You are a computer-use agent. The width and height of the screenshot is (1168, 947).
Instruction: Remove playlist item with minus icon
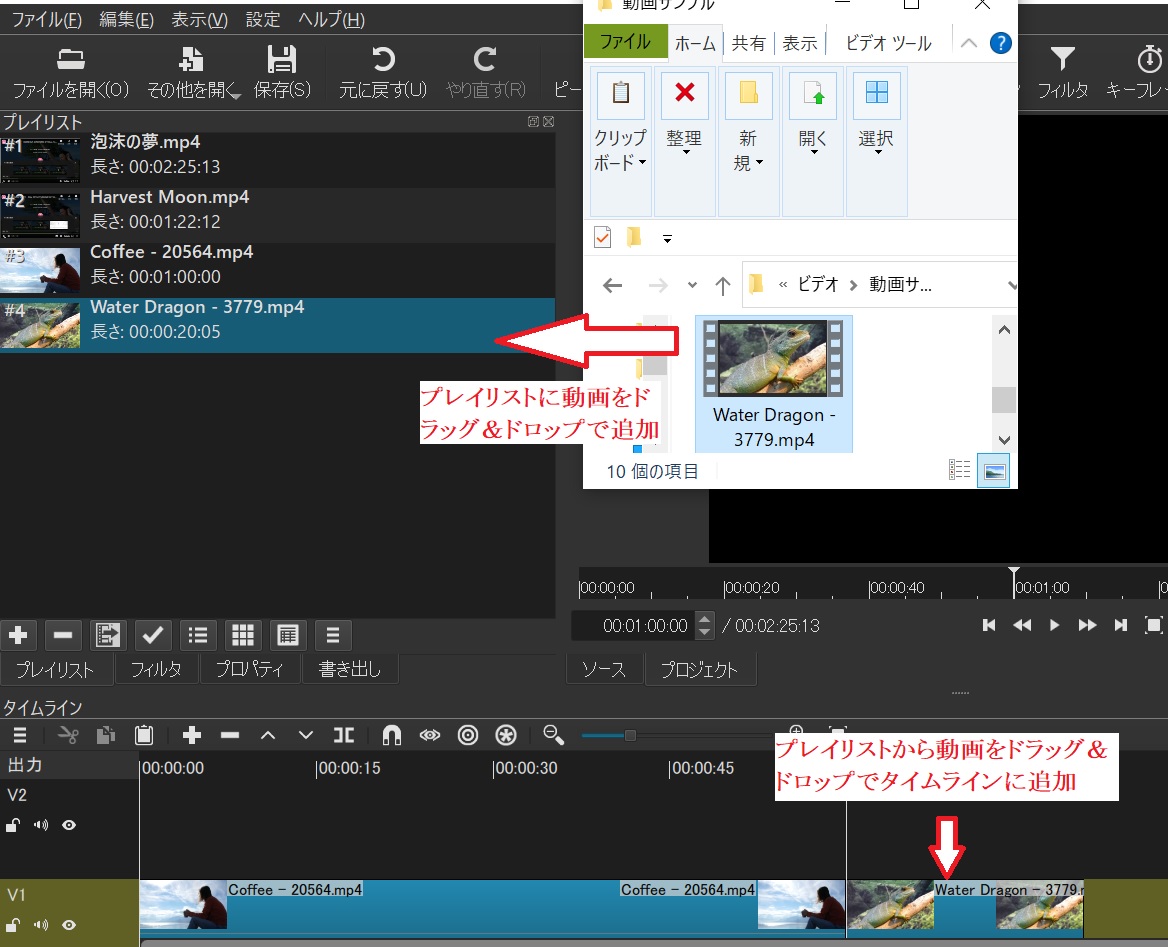pyautogui.click(x=63, y=635)
